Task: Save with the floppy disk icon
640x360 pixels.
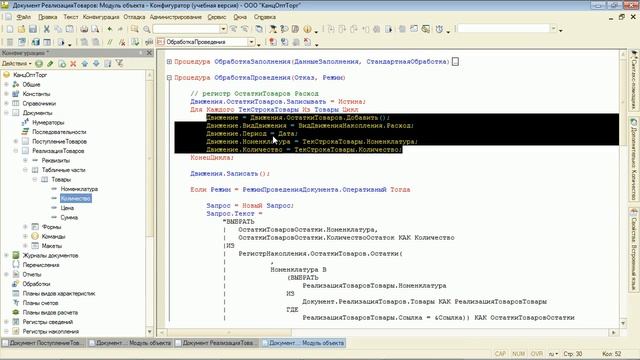Action: [33, 29]
